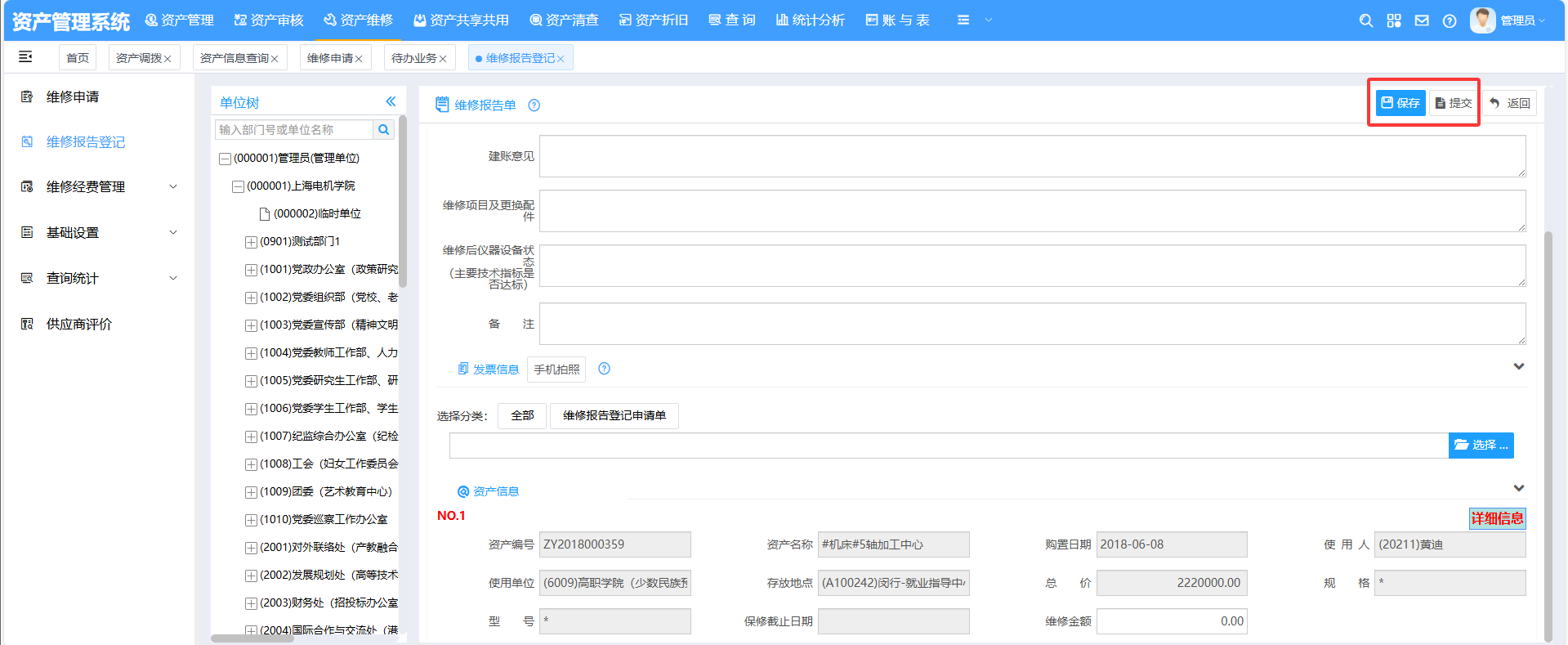
Task: Open the apps grid icon in header
Action: [x=1394, y=20]
